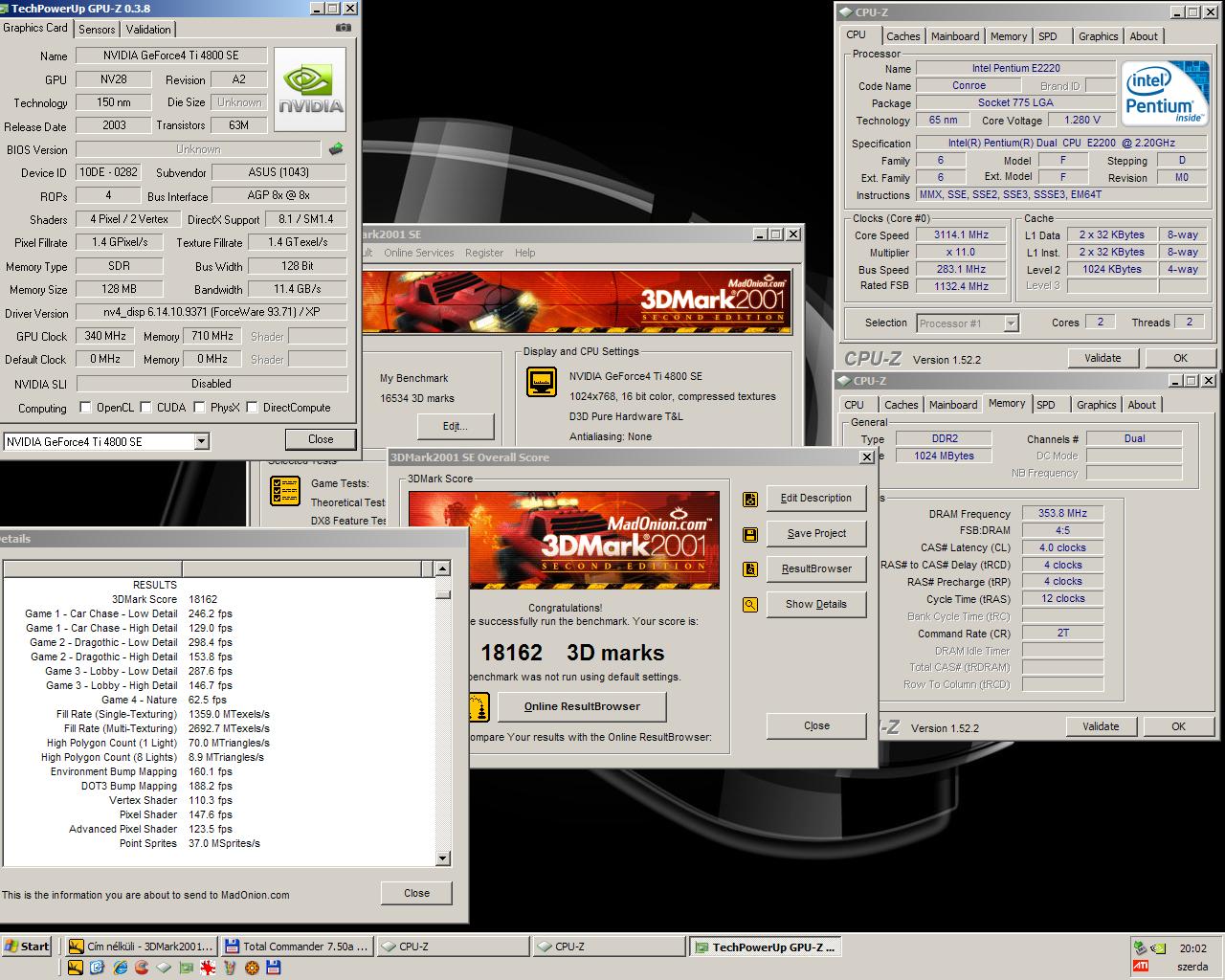The height and width of the screenshot is (980, 1225).
Task: Click the colorful bin quick launch icon
Action: pyautogui.click(x=230, y=968)
